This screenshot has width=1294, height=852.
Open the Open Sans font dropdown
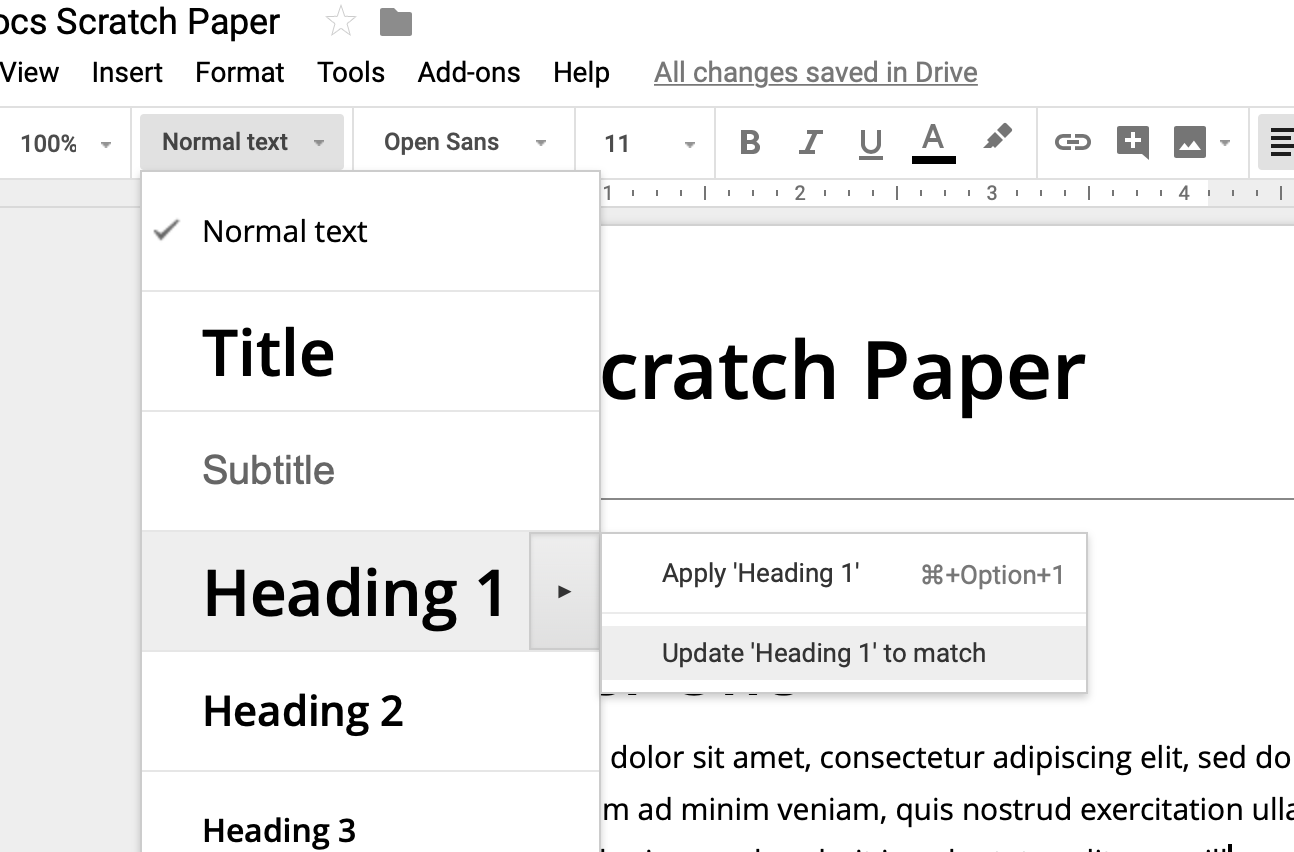(464, 142)
